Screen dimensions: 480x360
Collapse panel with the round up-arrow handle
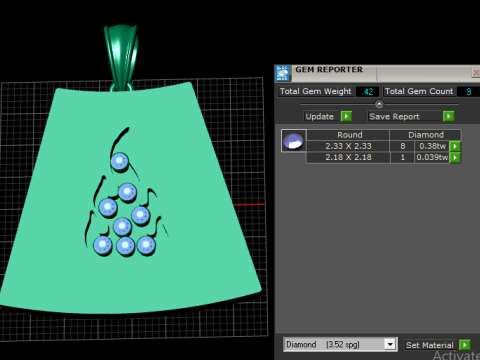(379, 104)
